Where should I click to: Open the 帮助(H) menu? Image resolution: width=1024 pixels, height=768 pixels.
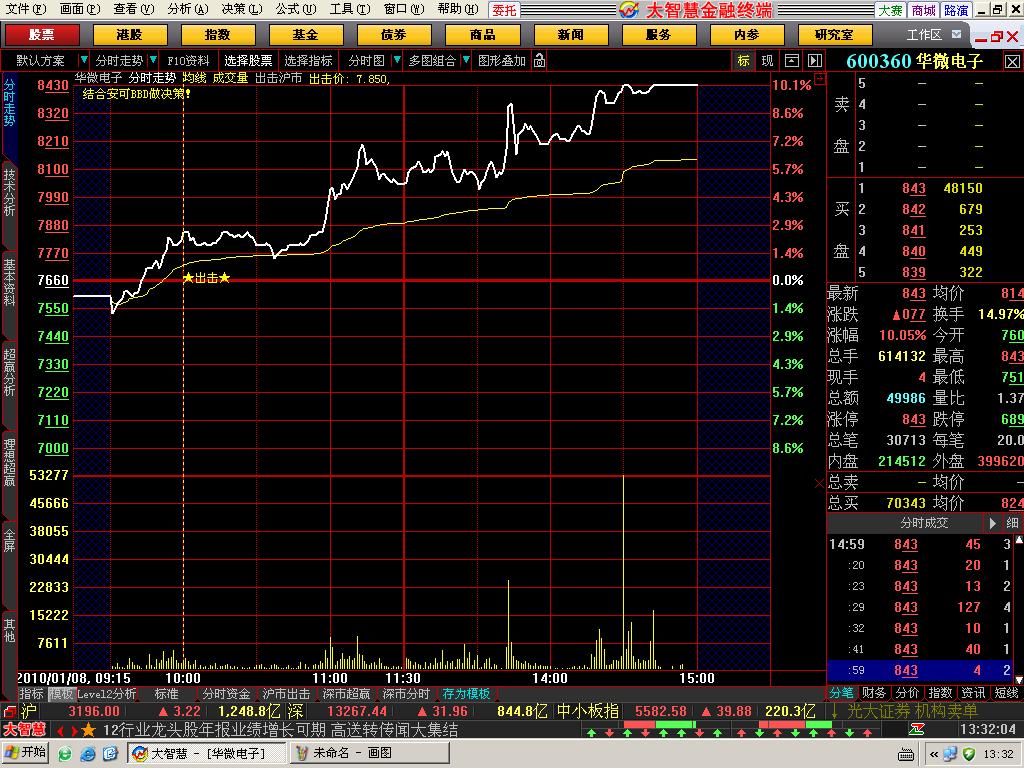(x=458, y=9)
